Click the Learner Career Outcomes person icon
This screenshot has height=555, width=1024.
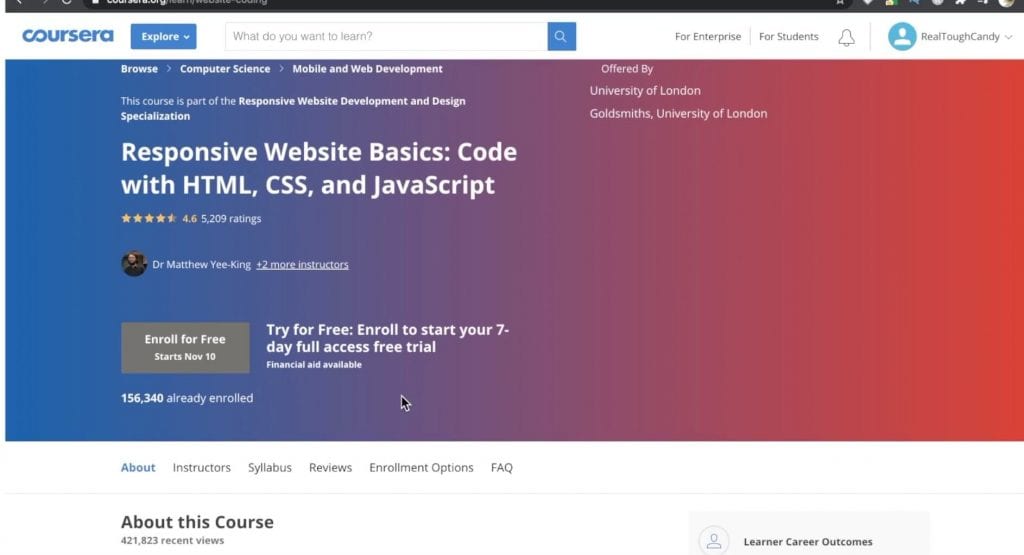[x=714, y=541]
